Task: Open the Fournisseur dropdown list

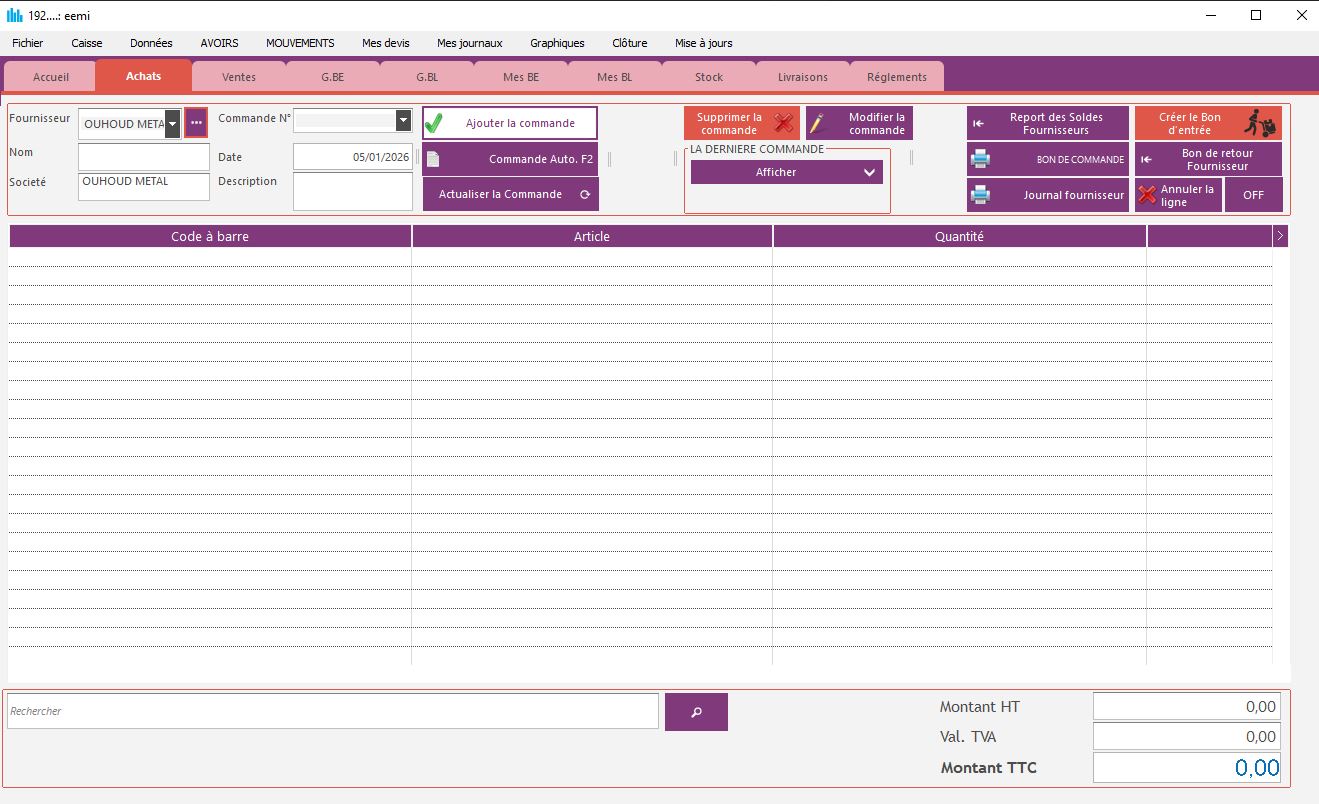Action: tap(173, 124)
